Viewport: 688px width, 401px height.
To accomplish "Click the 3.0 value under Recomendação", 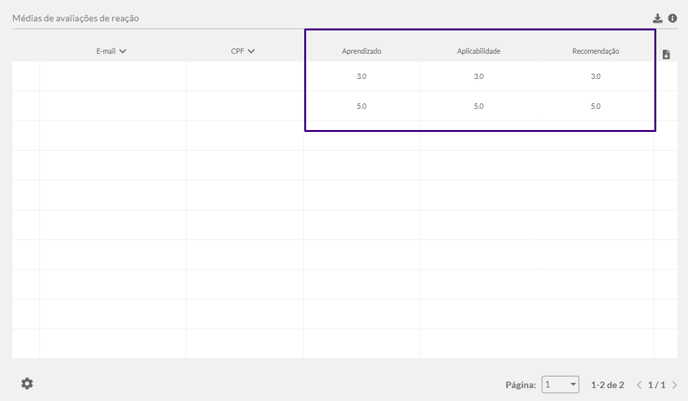I will [595, 77].
